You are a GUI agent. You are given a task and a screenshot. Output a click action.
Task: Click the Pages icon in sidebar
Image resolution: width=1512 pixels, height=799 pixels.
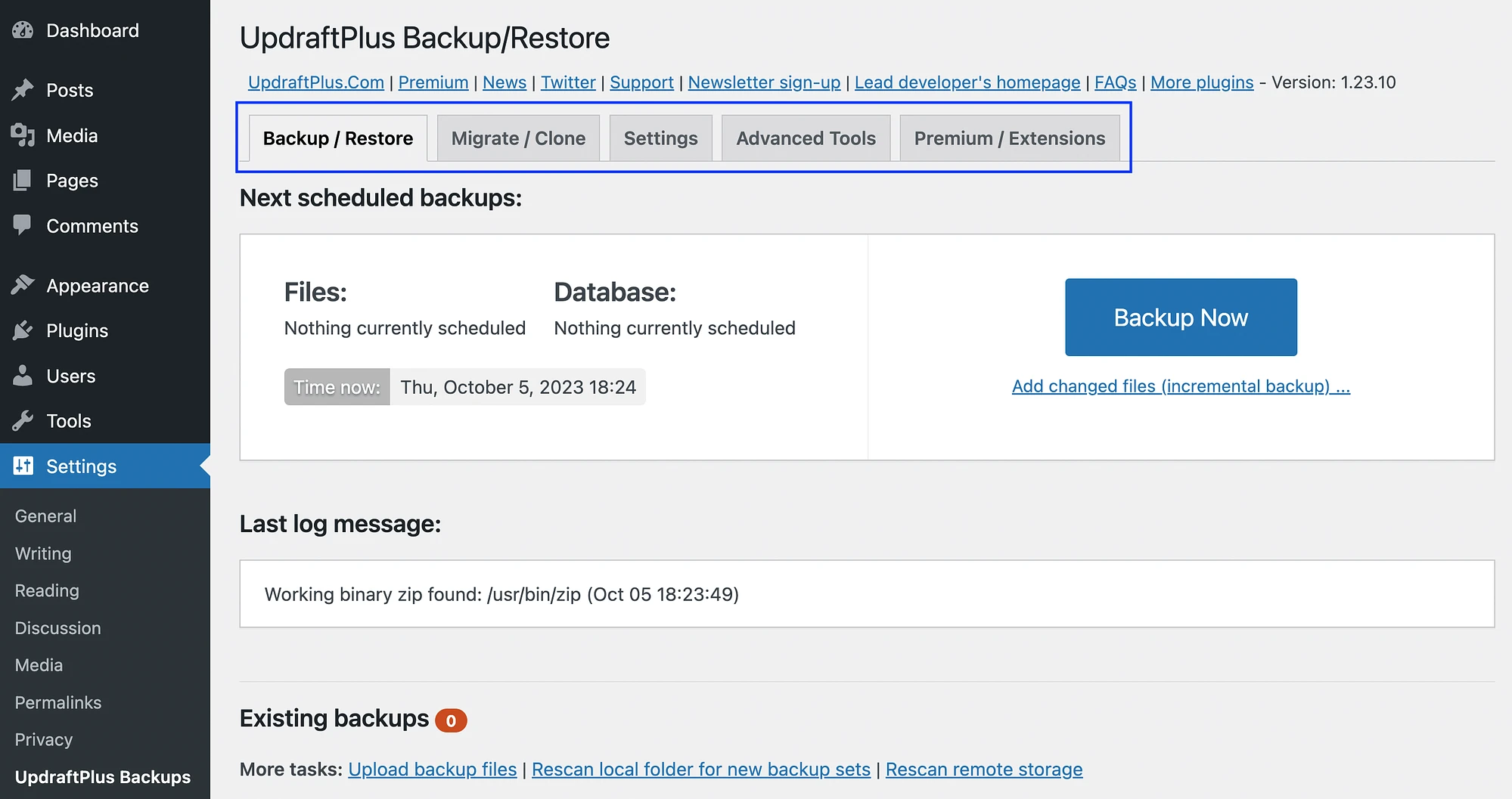23,180
